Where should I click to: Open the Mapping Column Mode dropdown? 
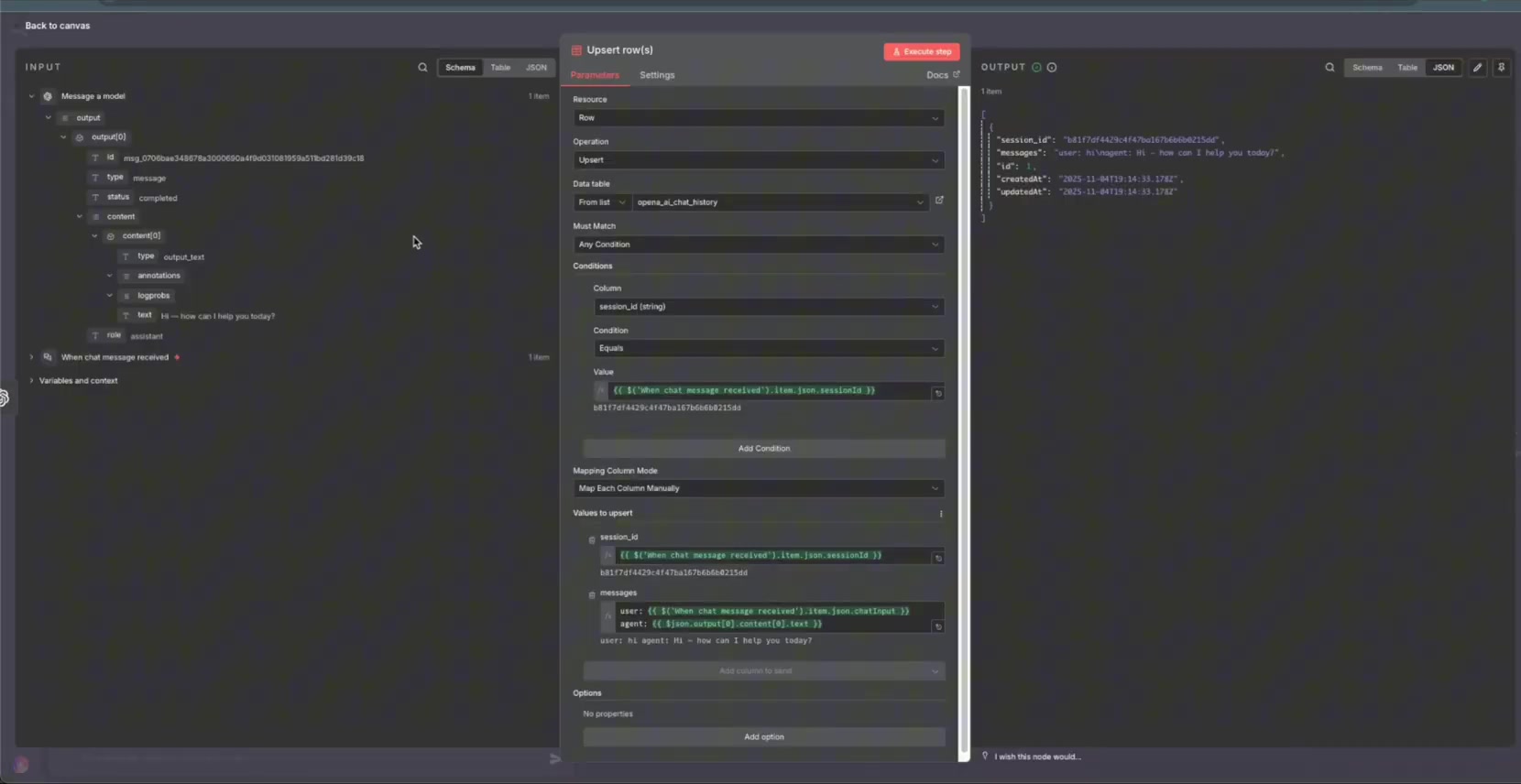(x=759, y=488)
